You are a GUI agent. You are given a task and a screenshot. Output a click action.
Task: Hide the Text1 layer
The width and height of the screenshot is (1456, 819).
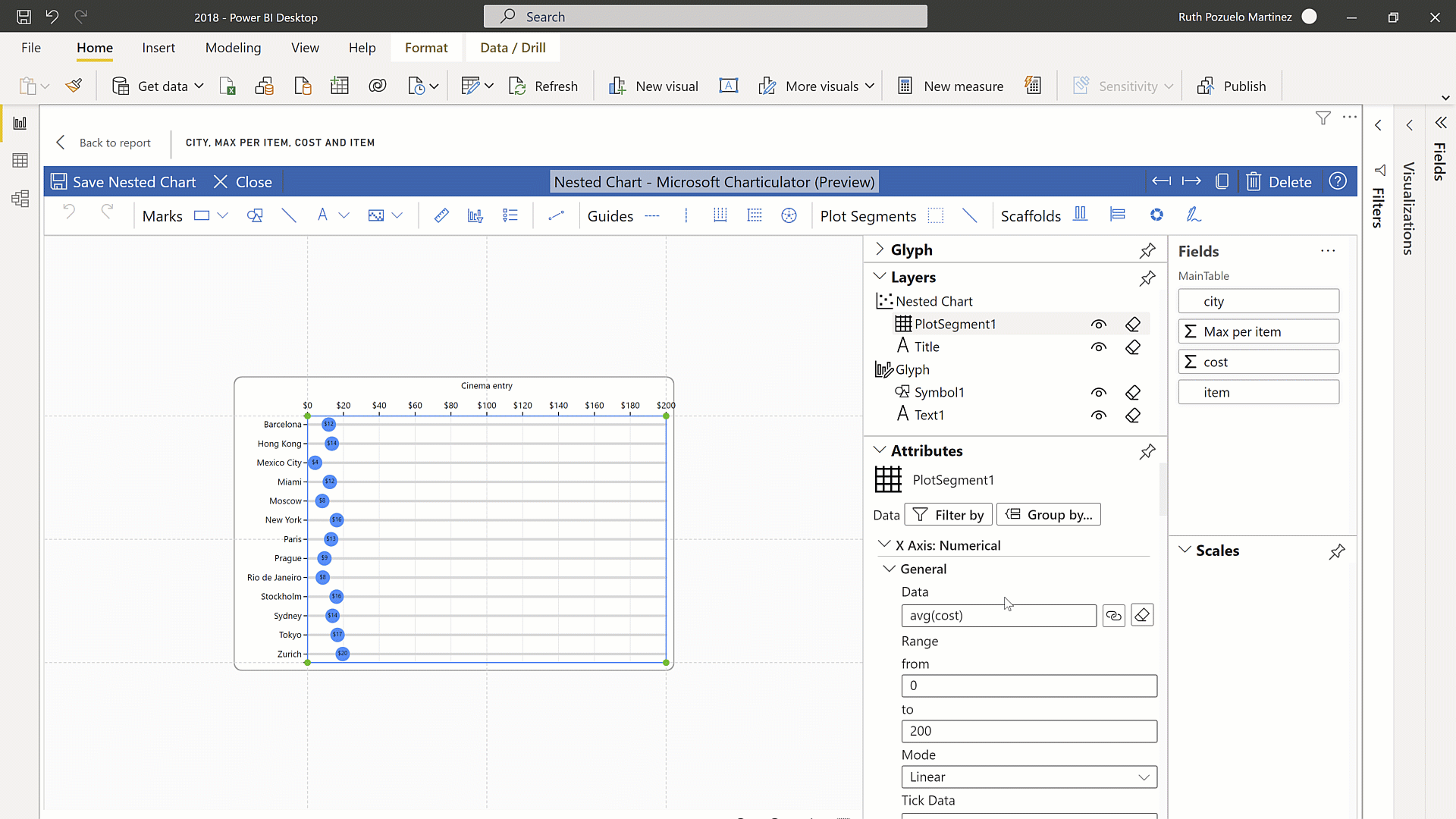tap(1099, 416)
